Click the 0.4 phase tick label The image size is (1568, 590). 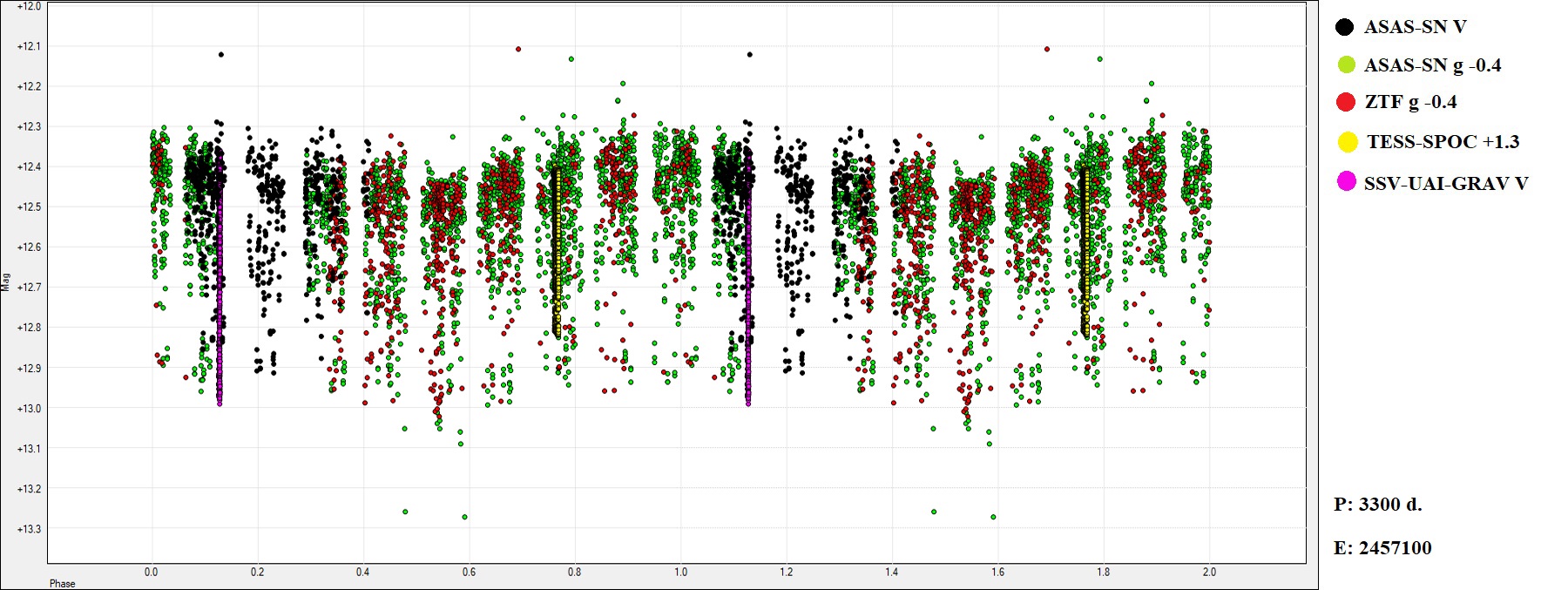(x=362, y=572)
